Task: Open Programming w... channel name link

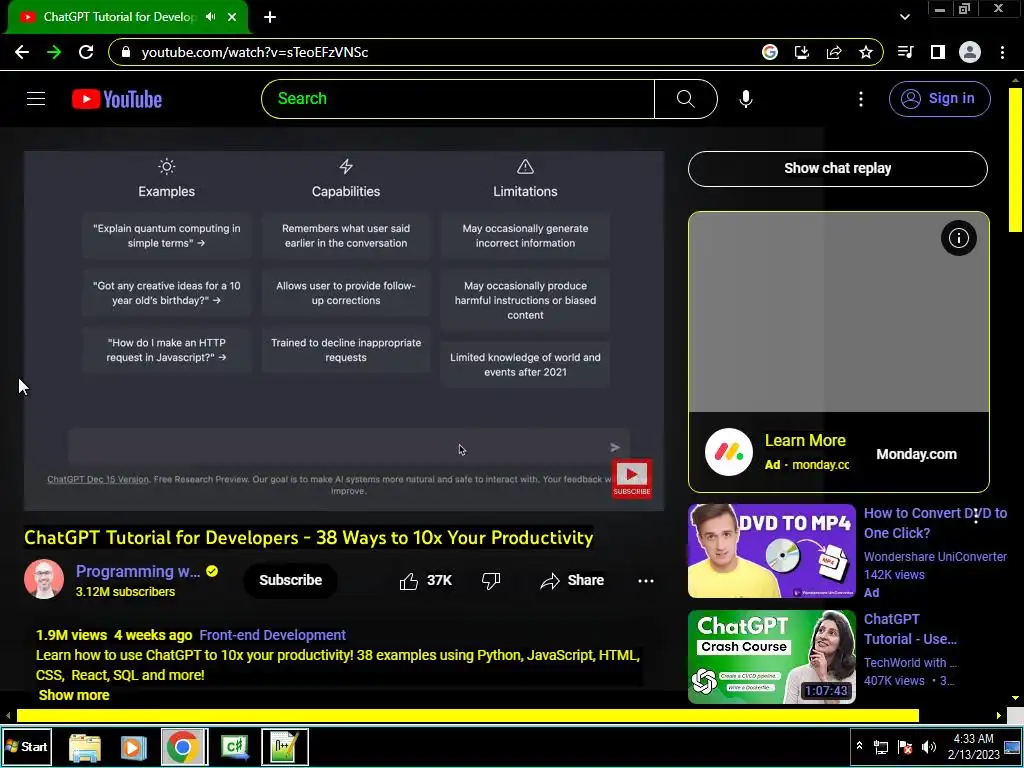Action: point(138,571)
